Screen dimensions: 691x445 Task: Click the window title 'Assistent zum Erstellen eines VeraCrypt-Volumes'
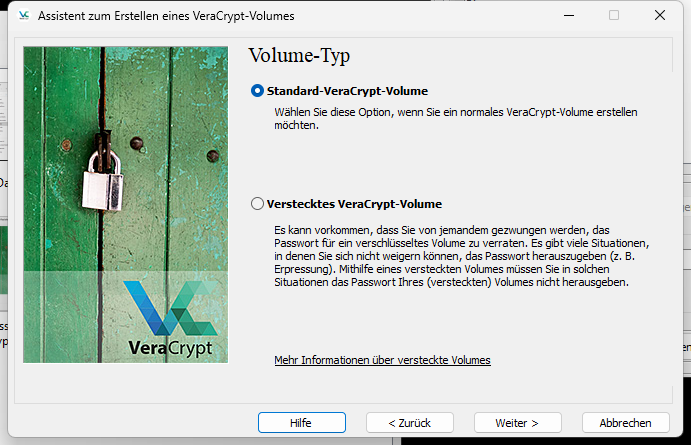pyautogui.click(x=166, y=16)
